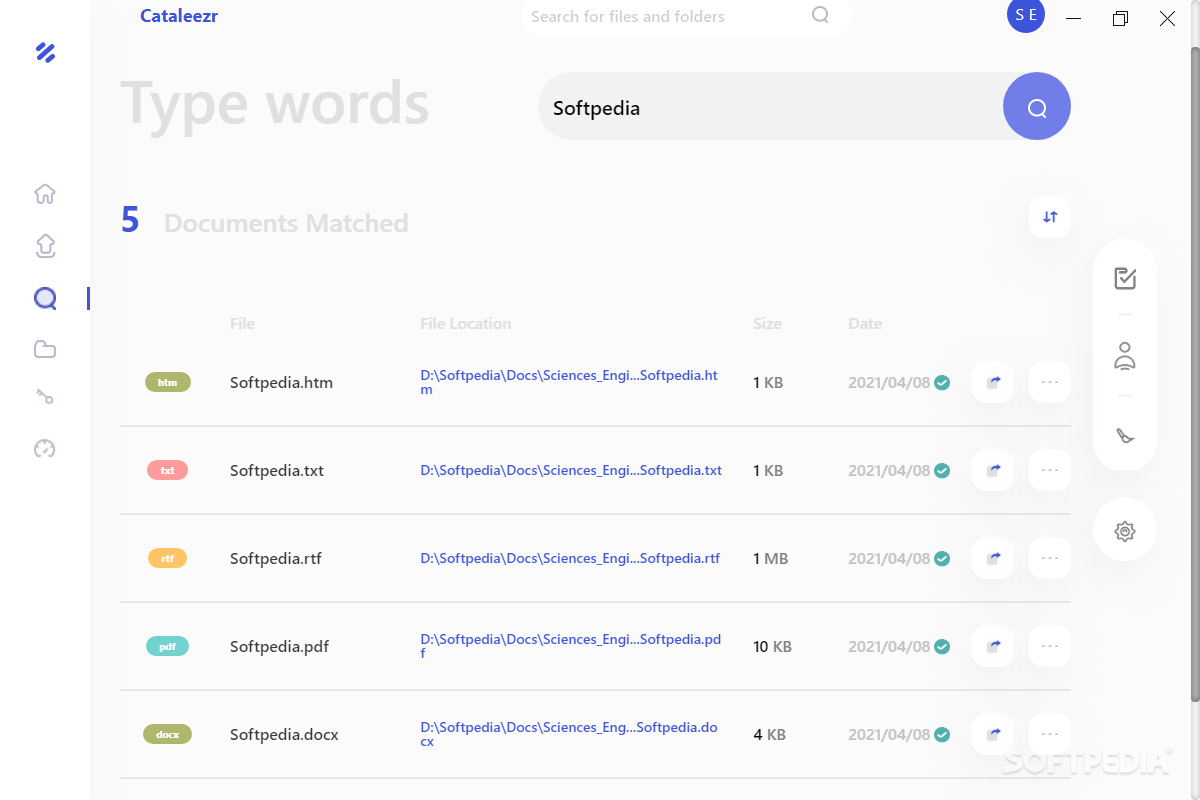Select the Softpedia.txt file name
This screenshot has width=1200, height=800.
coord(277,470)
